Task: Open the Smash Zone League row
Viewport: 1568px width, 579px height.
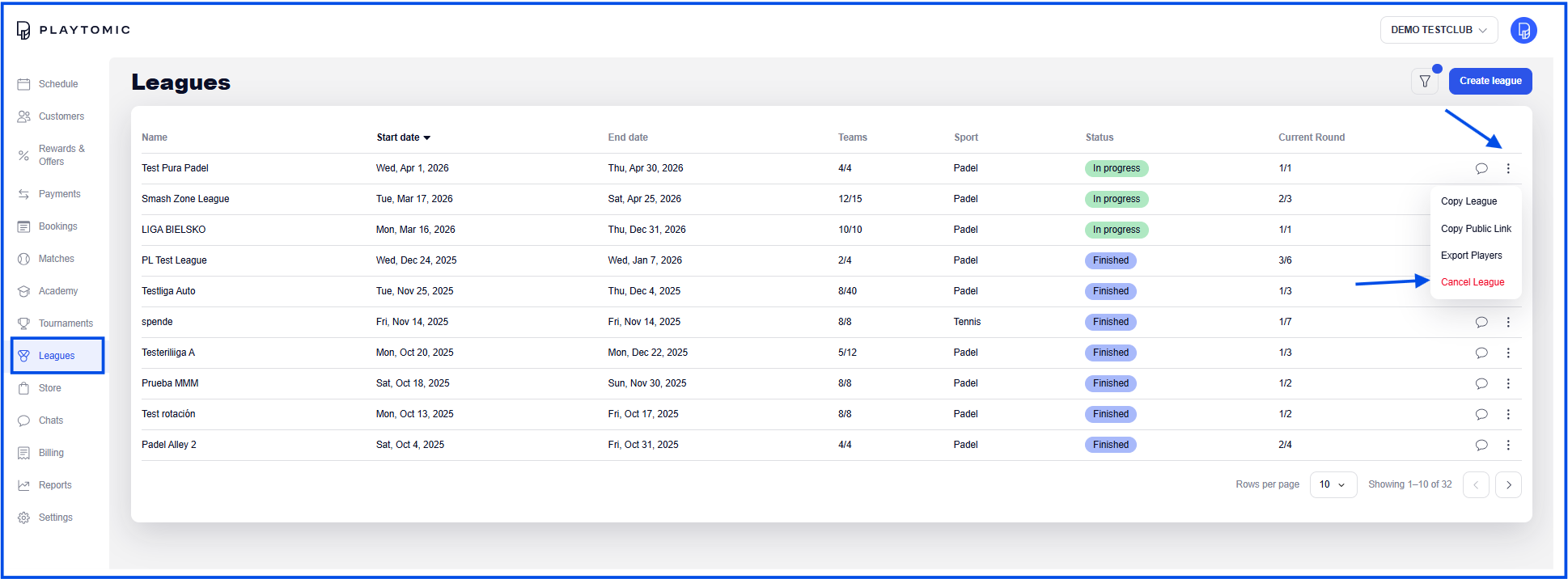Action: pos(185,199)
